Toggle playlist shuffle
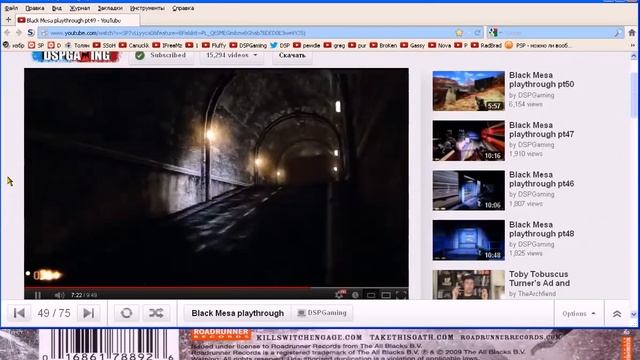 point(156,313)
